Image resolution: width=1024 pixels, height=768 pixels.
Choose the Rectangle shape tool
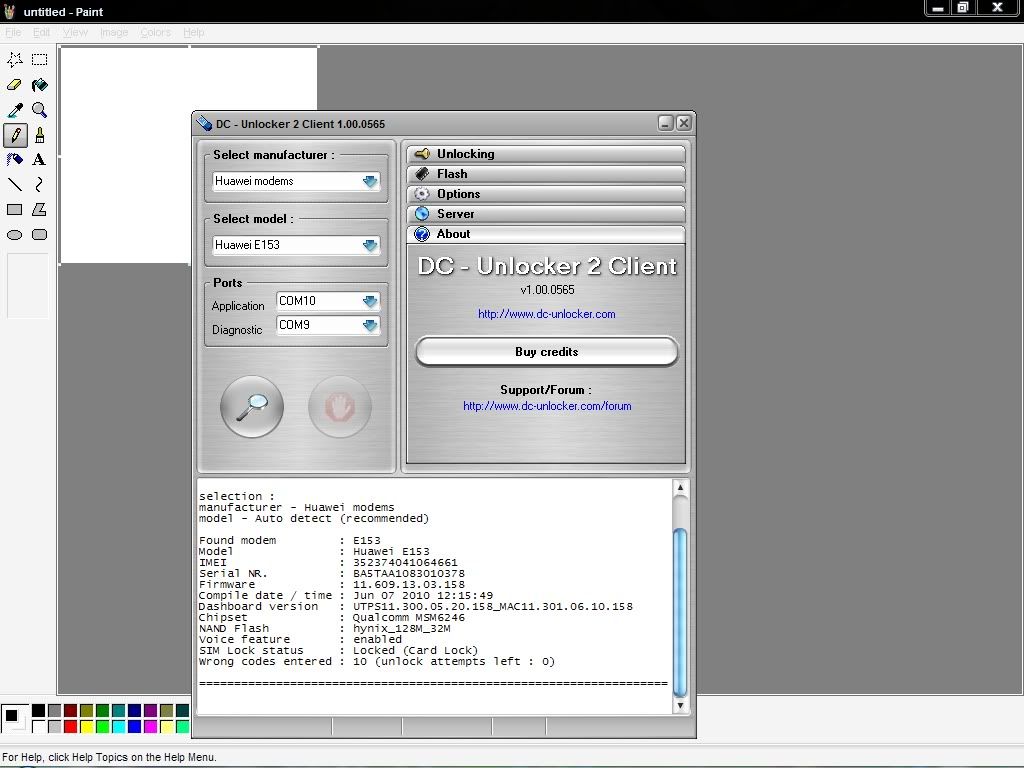pos(15,210)
